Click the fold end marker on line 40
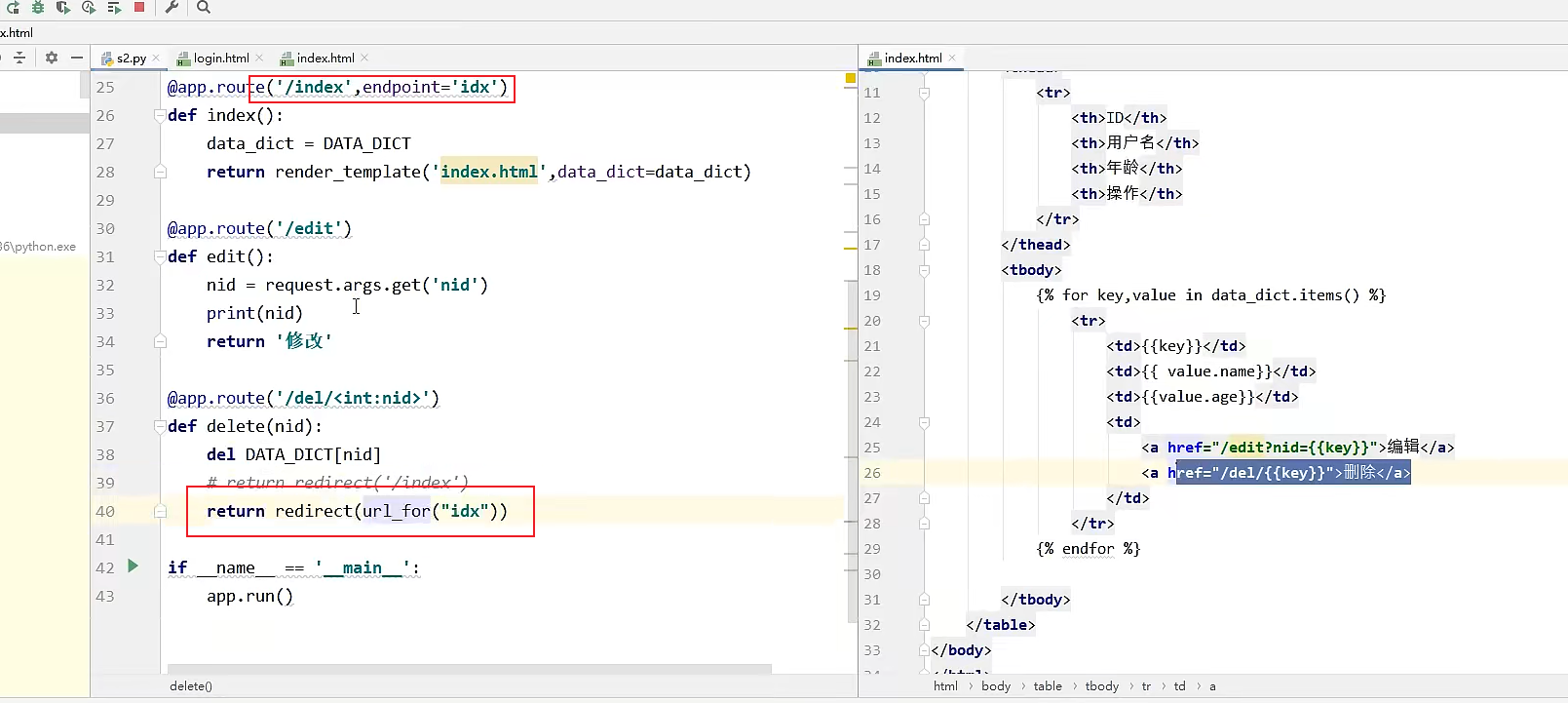 tap(160, 511)
